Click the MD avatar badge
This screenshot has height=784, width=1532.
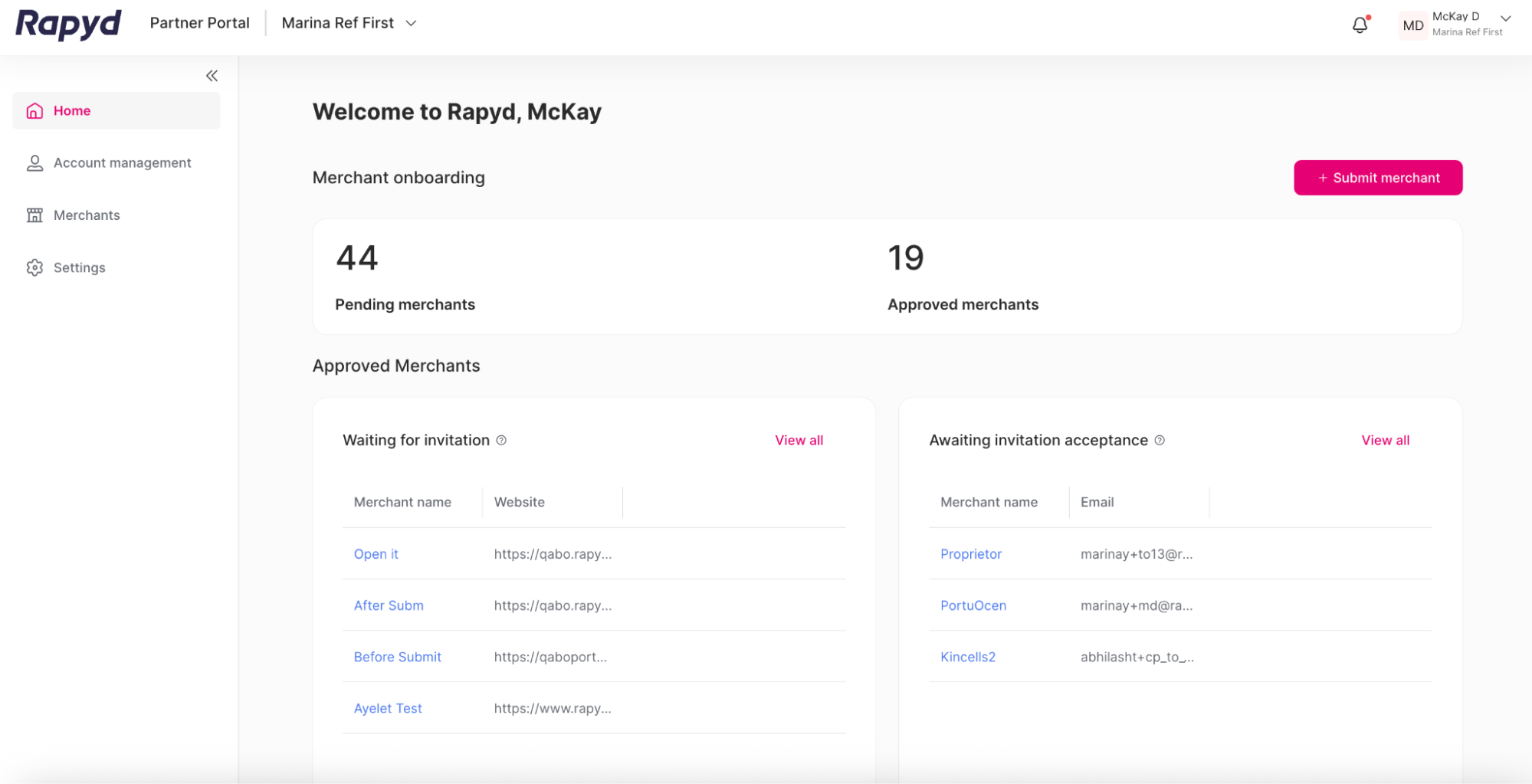click(x=1412, y=25)
